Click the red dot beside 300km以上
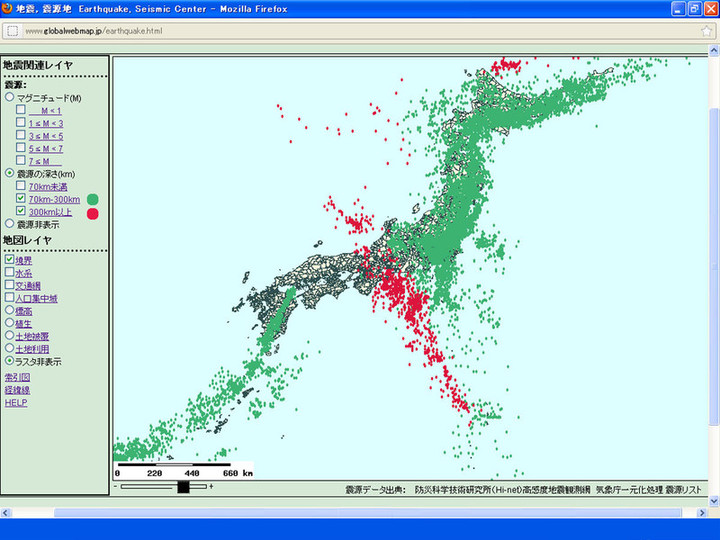Viewport: 720px width, 540px height. (x=93, y=212)
